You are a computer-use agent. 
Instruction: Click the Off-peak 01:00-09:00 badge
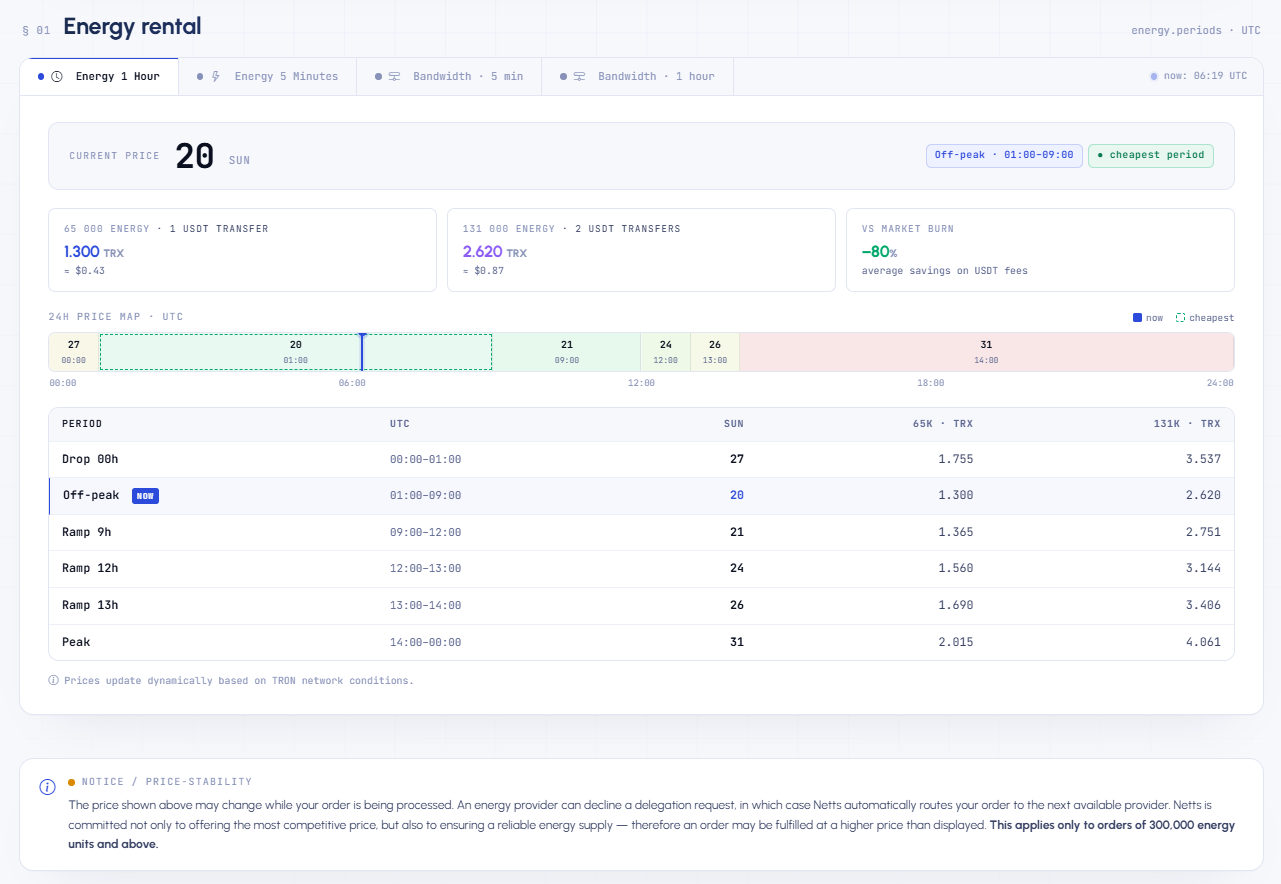1004,155
